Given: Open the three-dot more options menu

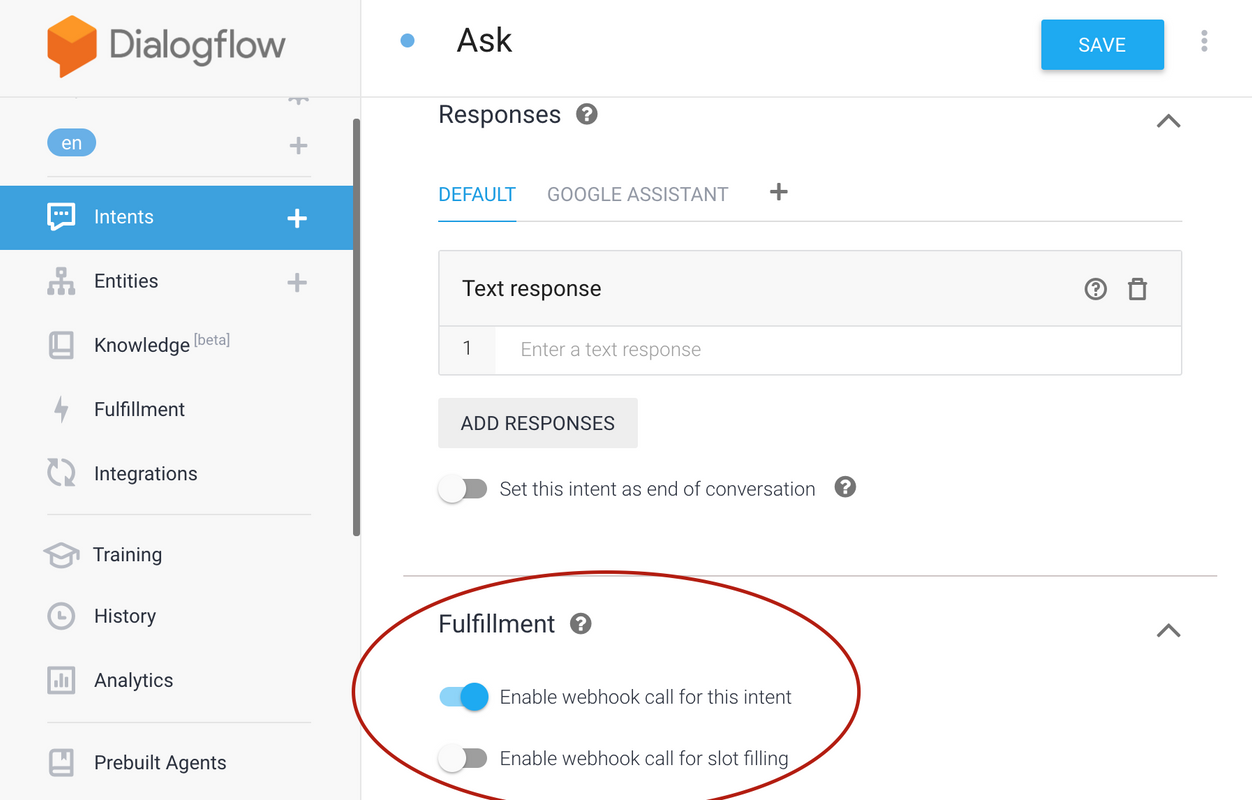Looking at the screenshot, I should coord(1204,41).
